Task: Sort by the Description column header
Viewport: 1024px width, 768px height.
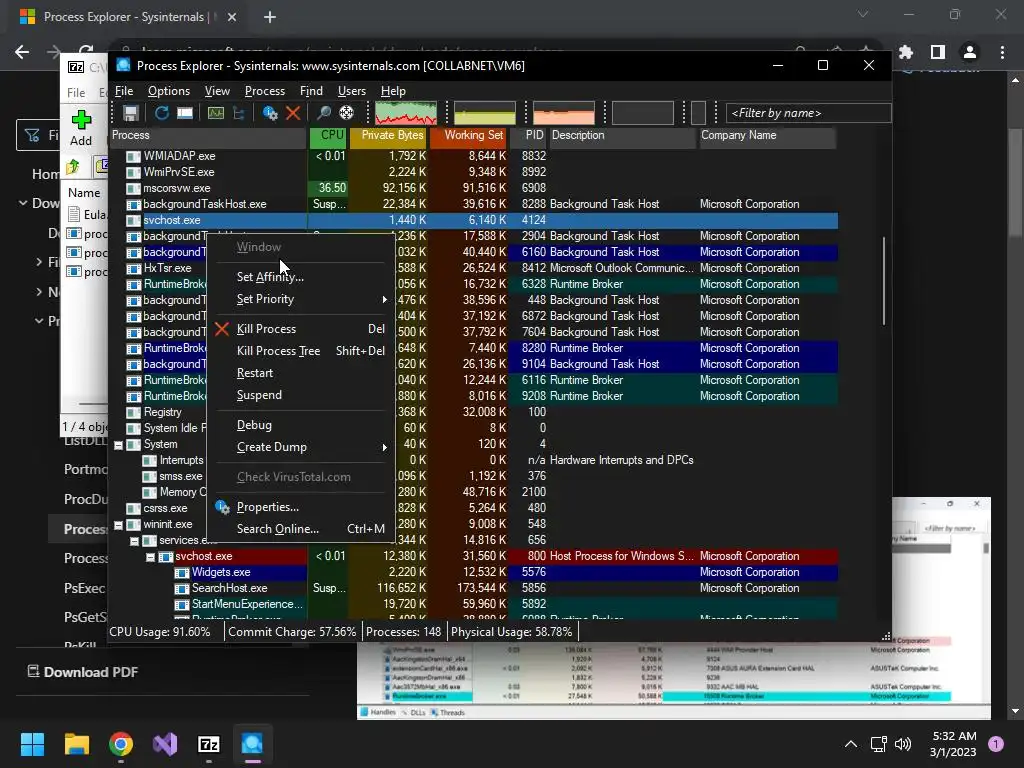Action: pyautogui.click(x=622, y=135)
